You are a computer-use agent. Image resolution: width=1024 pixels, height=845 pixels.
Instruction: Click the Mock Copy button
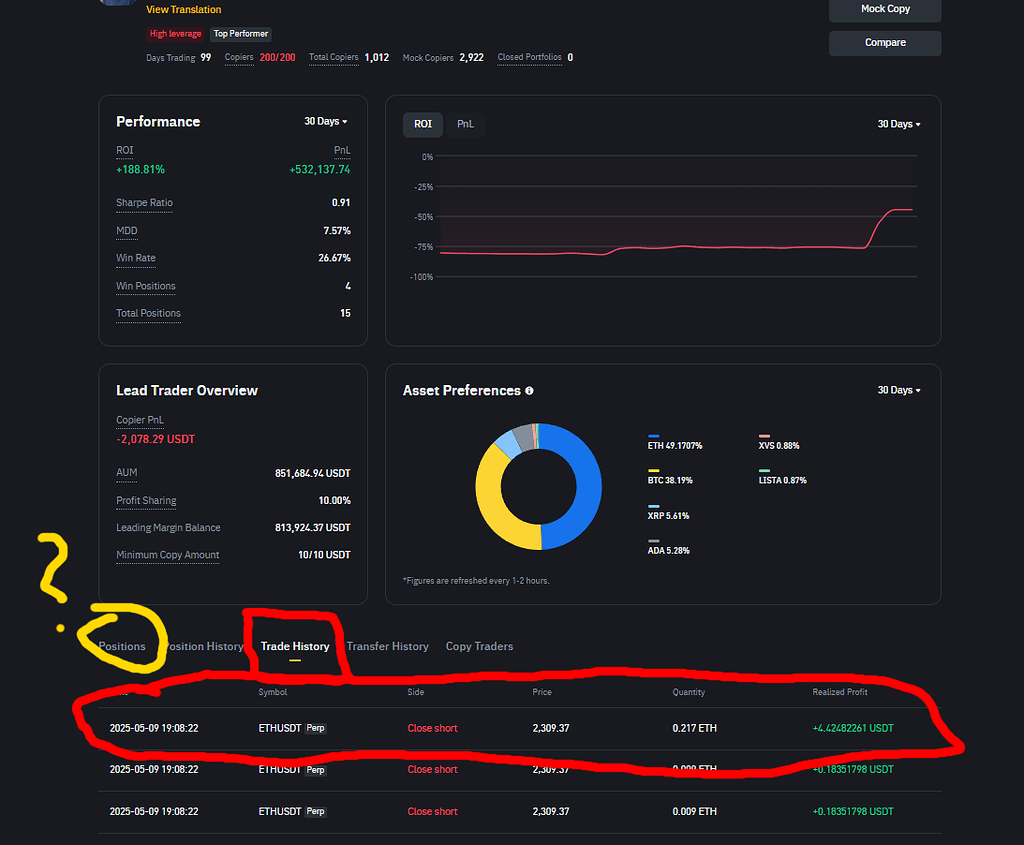[x=884, y=10]
